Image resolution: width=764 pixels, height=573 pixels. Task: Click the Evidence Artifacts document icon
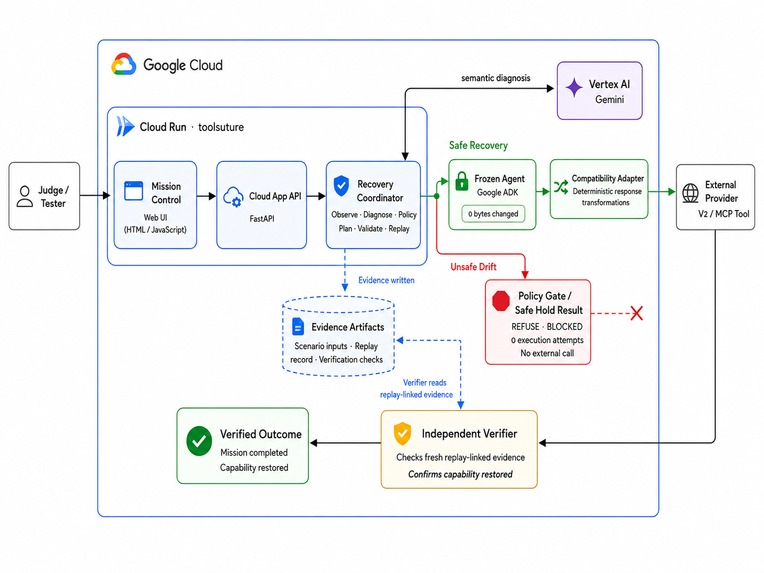[298, 326]
